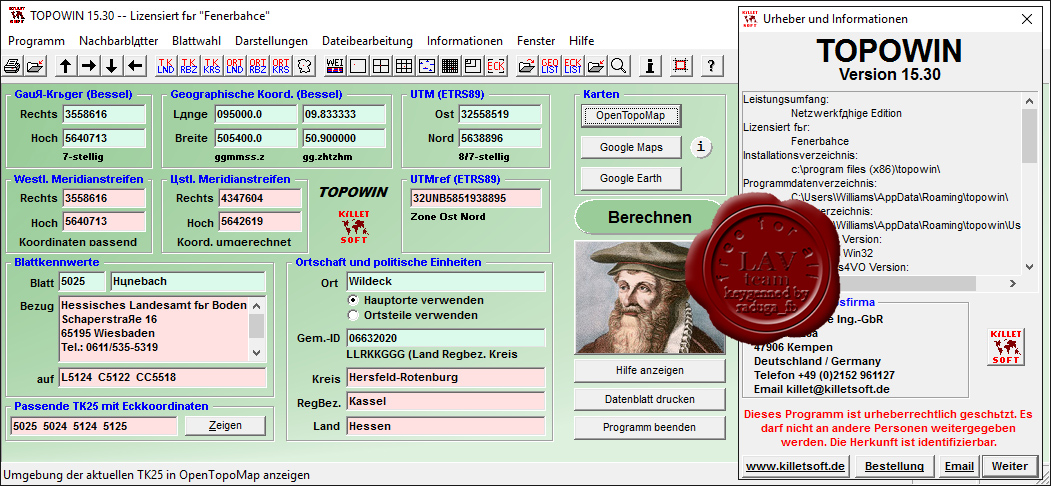The height and width of the screenshot is (486, 1051).
Task: Click the round info icon beside Google Maps
Action: (x=701, y=147)
